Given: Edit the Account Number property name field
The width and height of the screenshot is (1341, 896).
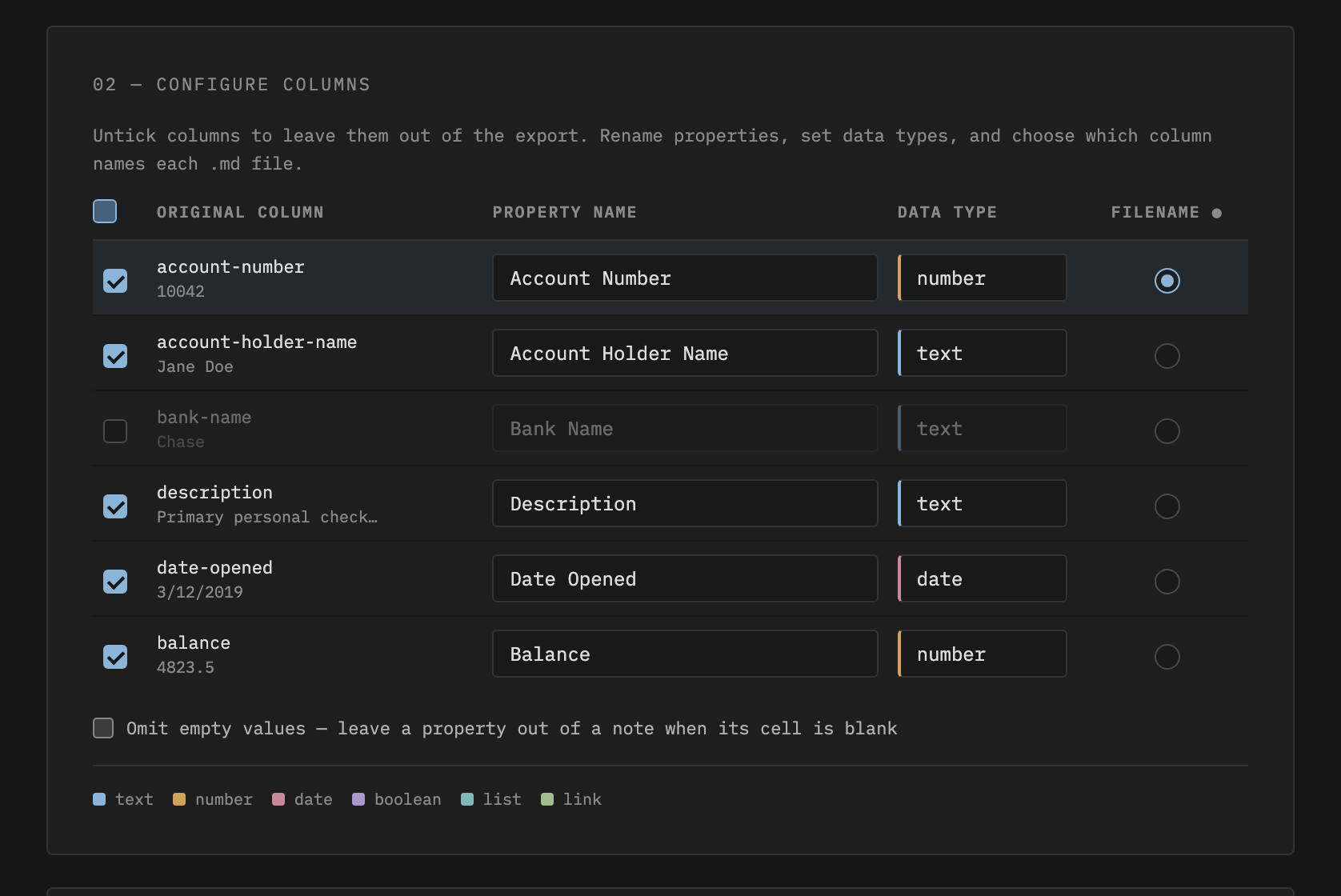Looking at the screenshot, I should 685,278.
